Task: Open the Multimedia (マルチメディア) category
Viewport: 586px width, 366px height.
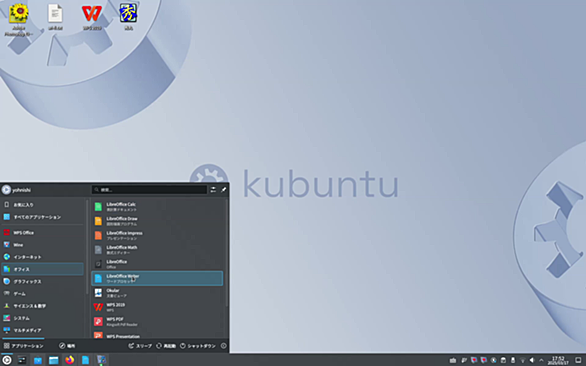Action: [43, 330]
